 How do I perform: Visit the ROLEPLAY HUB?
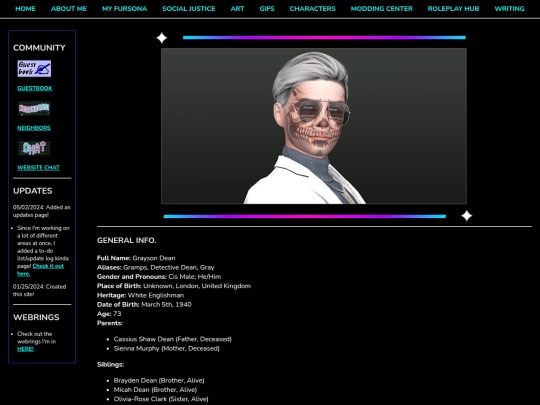[x=453, y=9]
